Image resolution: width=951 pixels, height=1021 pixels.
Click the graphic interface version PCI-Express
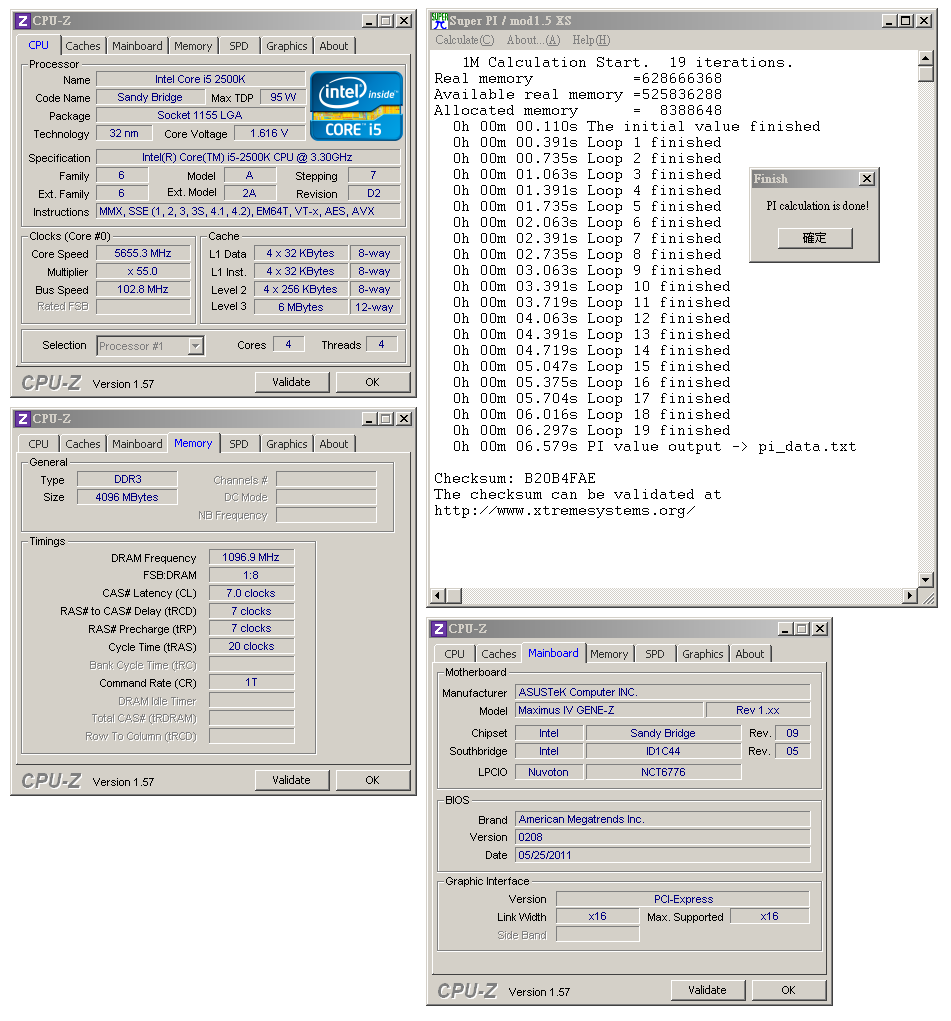click(x=683, y=899)
